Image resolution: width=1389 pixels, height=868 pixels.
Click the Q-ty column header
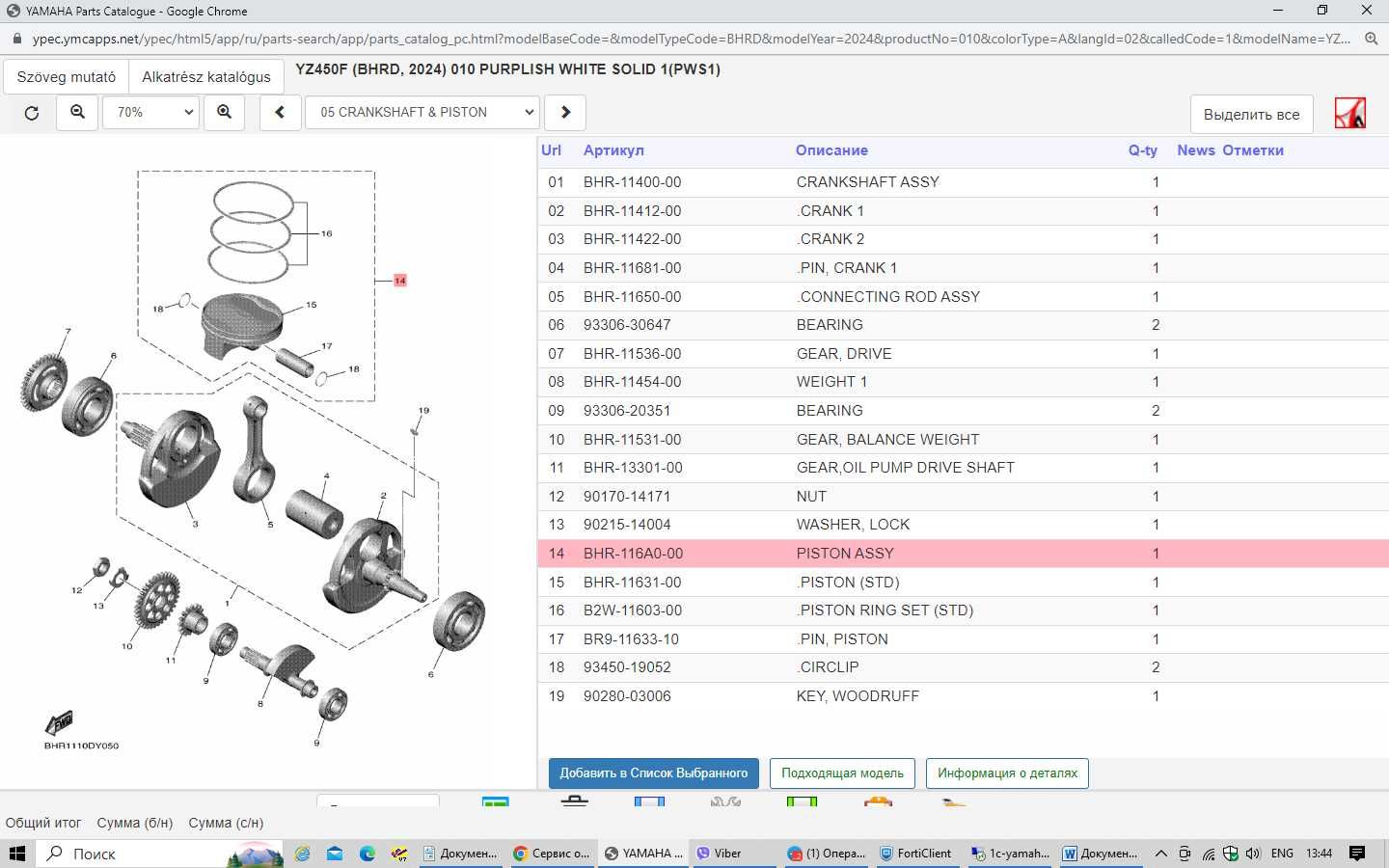click(x=1143, y=150)
